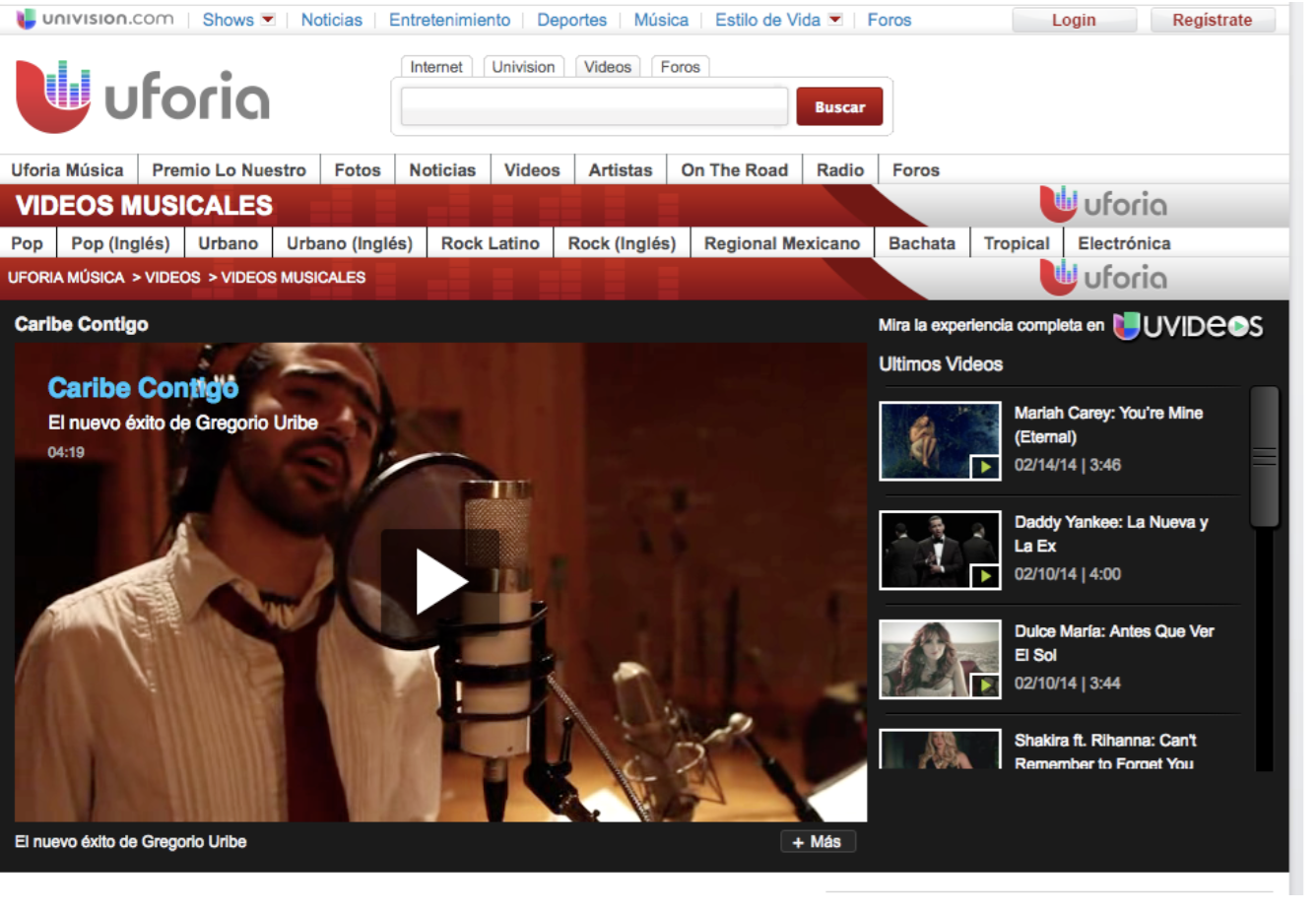This screenshot has height=912, width=1316.
Task: Select the Foros search tab
Action: pyautogui.click(x=680, y=67)
